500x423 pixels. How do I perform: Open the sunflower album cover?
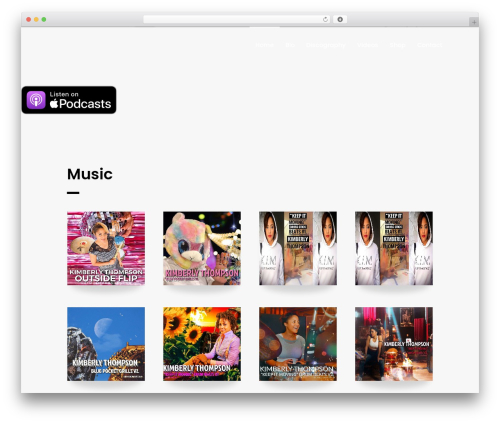[x=202, y=344]
